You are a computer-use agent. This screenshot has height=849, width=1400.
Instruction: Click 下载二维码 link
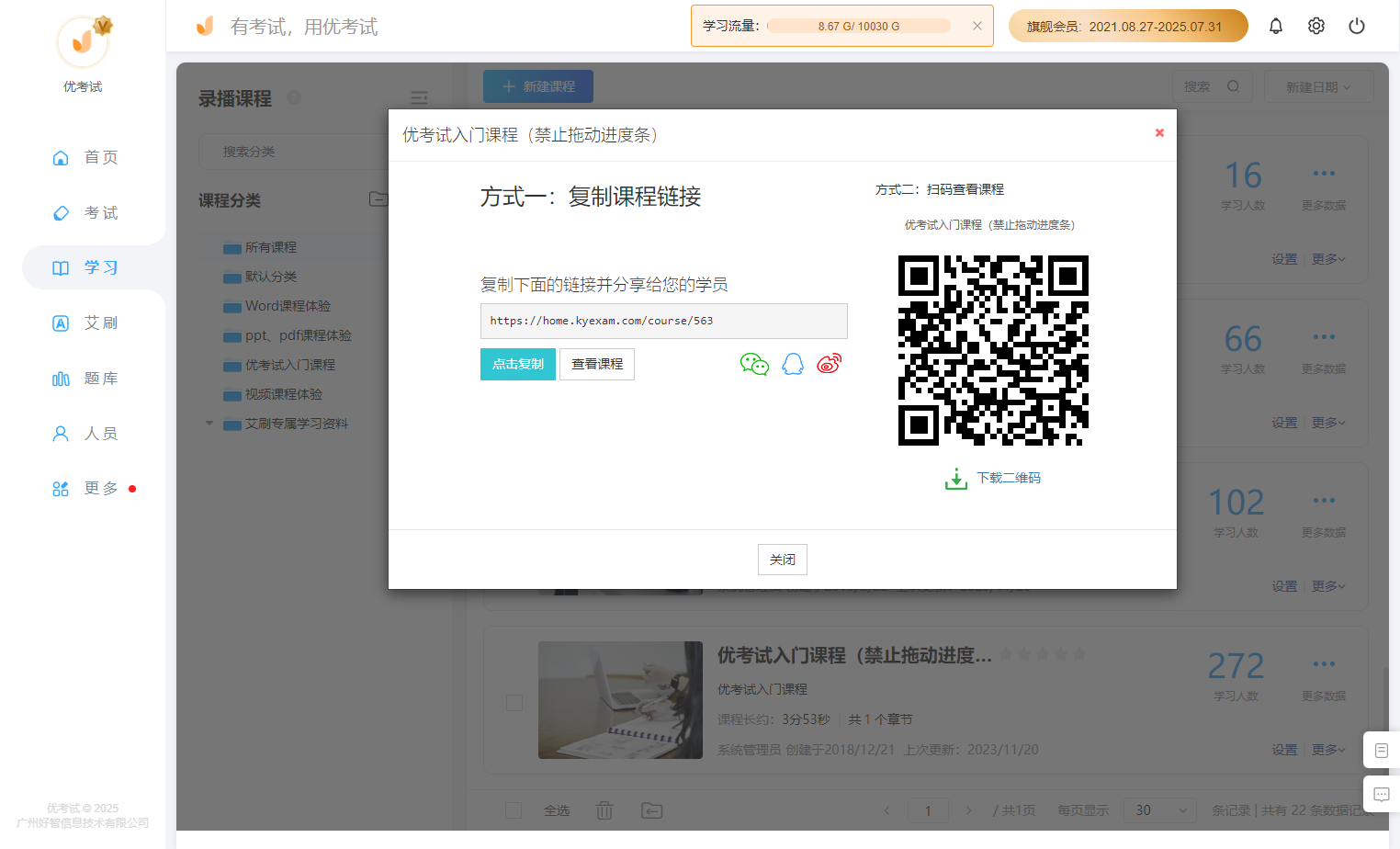pyautogui.click(x=1009, y=478)
